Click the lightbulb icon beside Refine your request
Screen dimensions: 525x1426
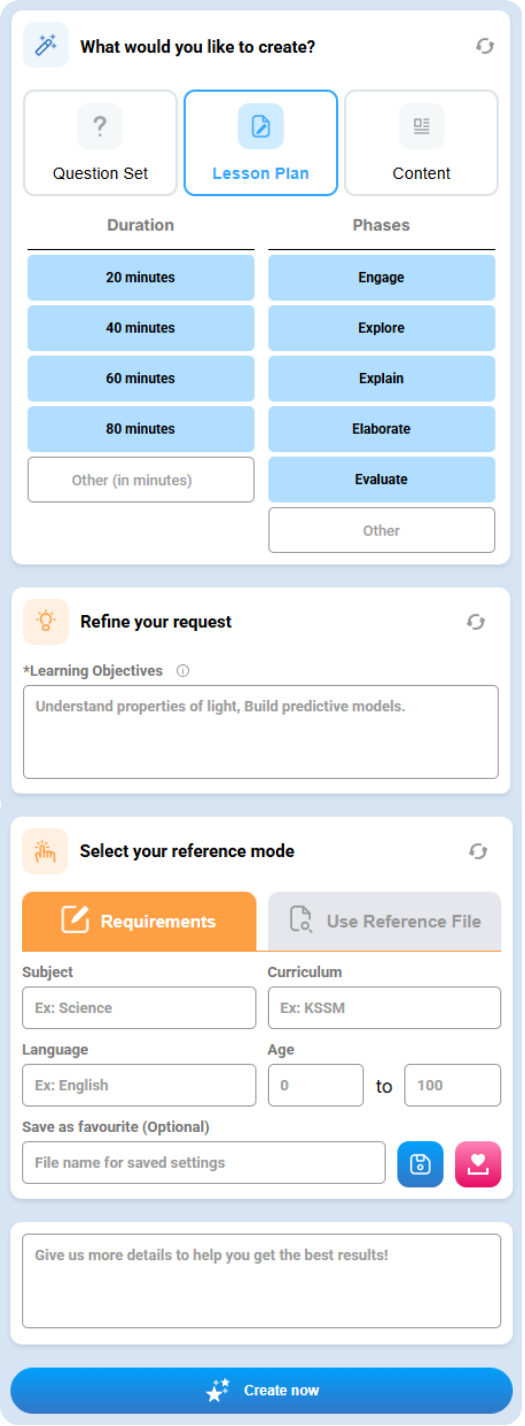click(46, 621)
